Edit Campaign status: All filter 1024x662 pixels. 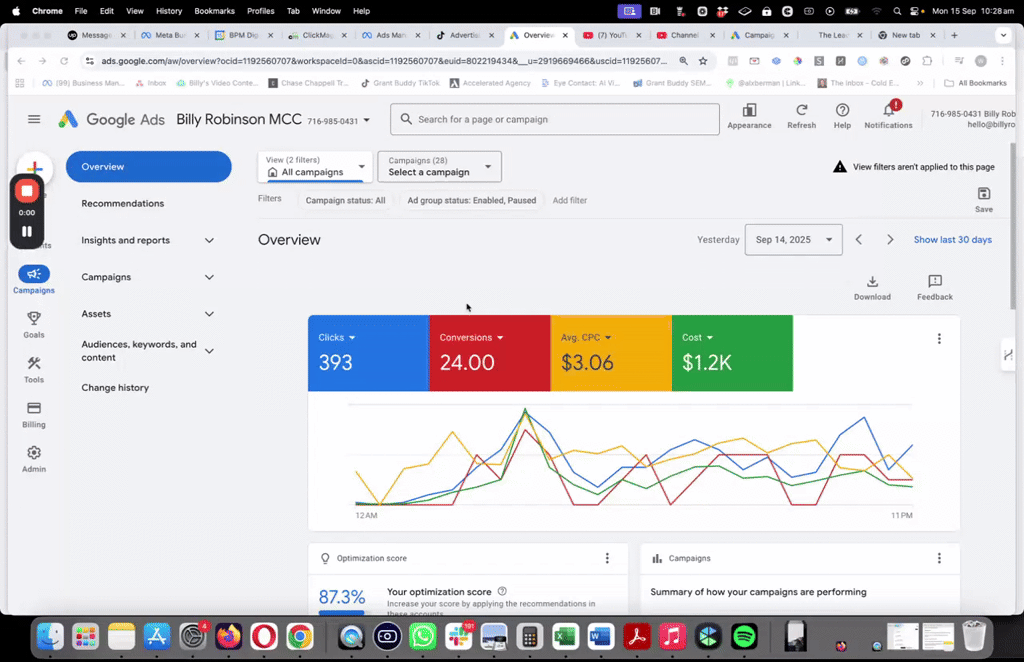345,200
